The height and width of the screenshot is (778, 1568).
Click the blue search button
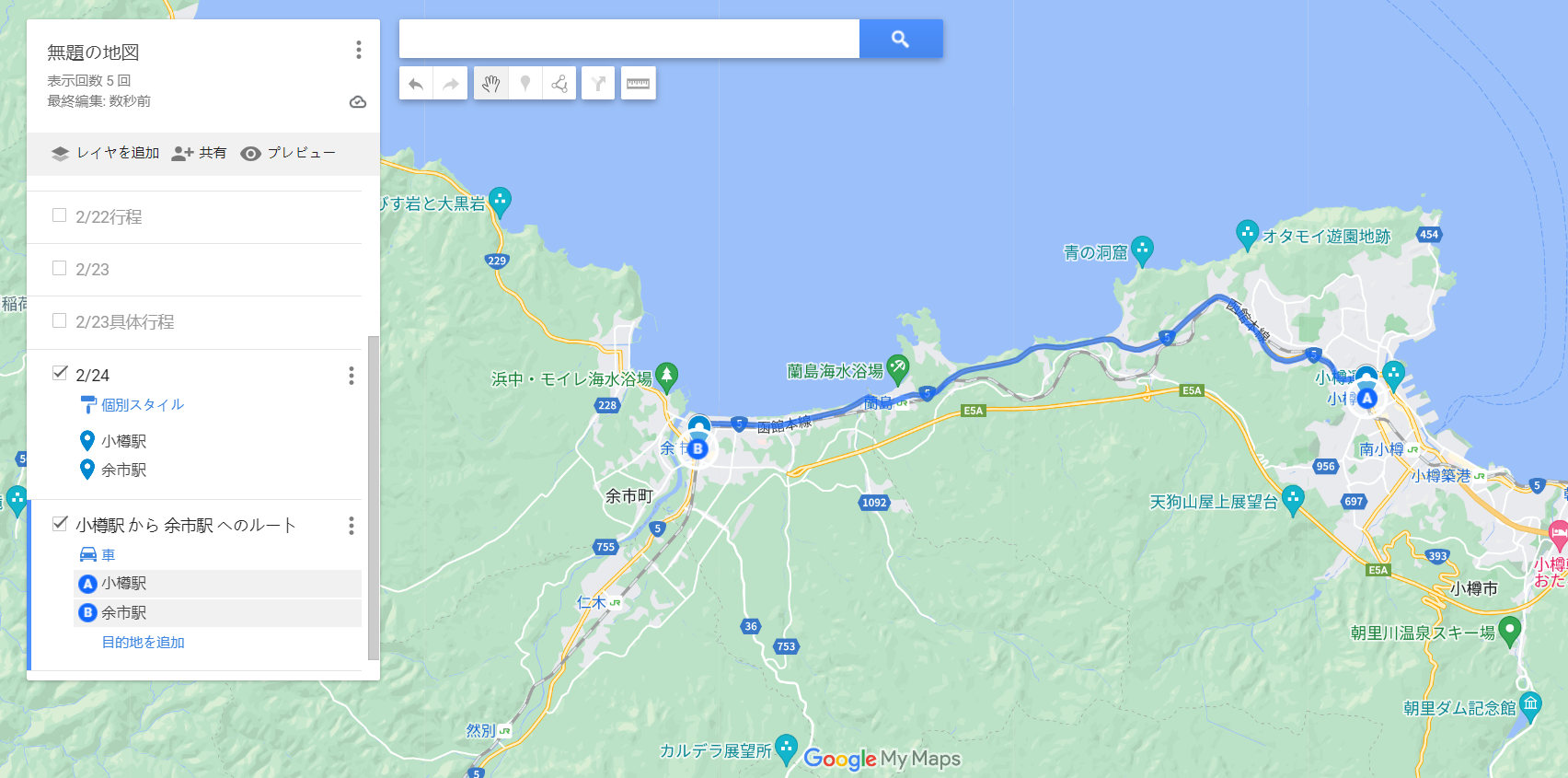click(x=901, y=39)
